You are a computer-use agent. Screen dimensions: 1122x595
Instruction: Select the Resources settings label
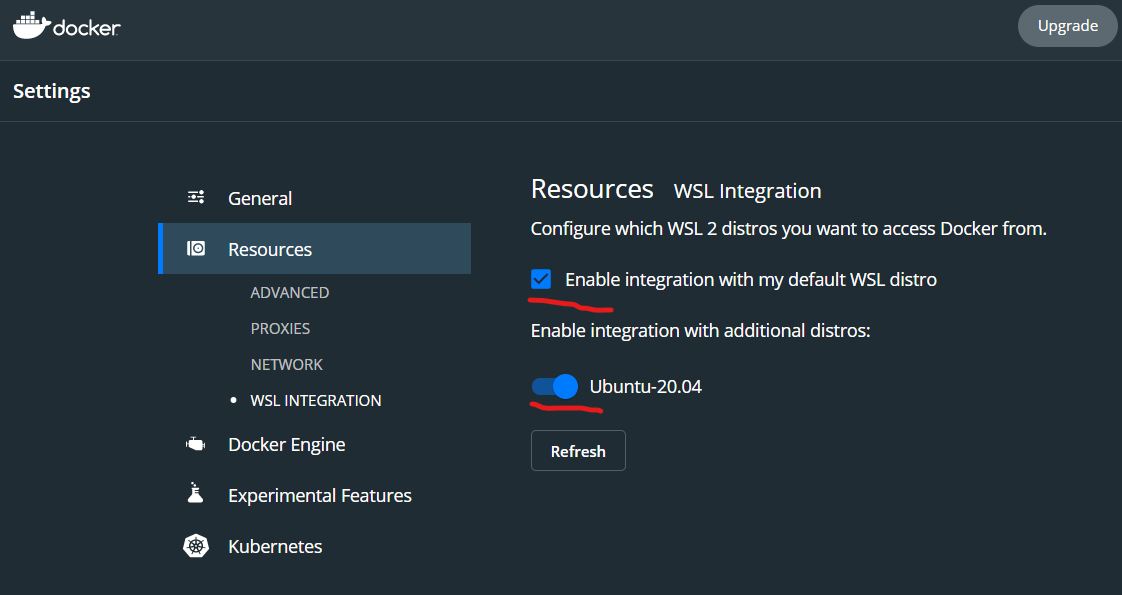pyautogui.click(x=270, y=250)
